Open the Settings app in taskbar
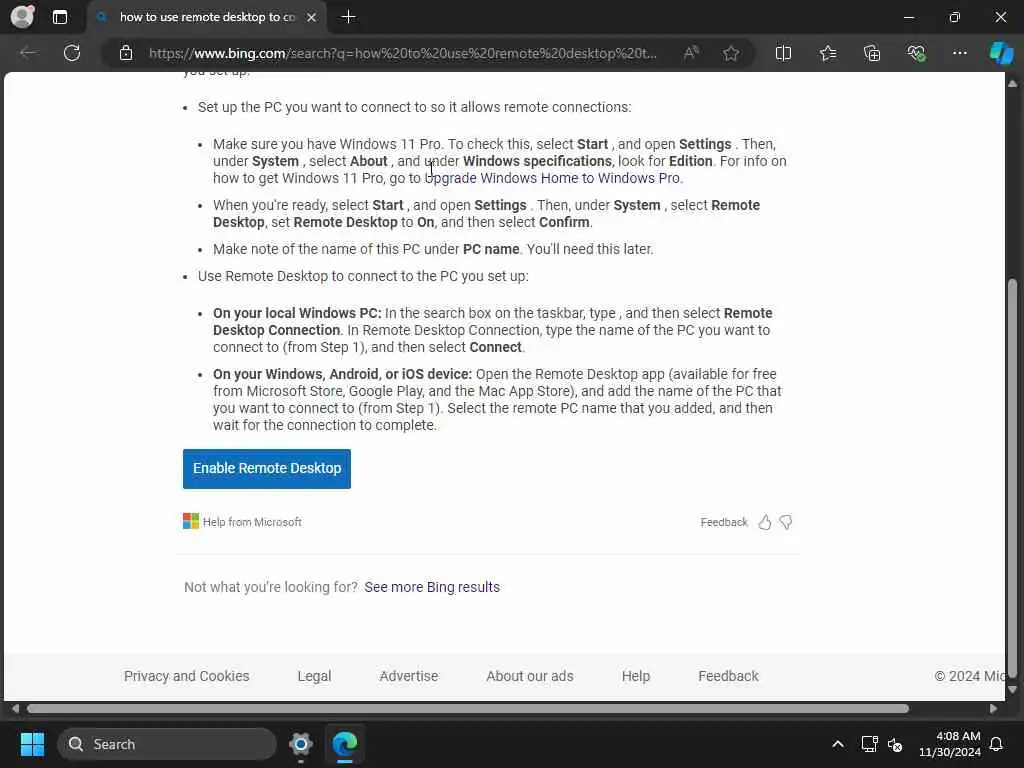Screen dimensions: 1024x768 (x=301, y=744)
